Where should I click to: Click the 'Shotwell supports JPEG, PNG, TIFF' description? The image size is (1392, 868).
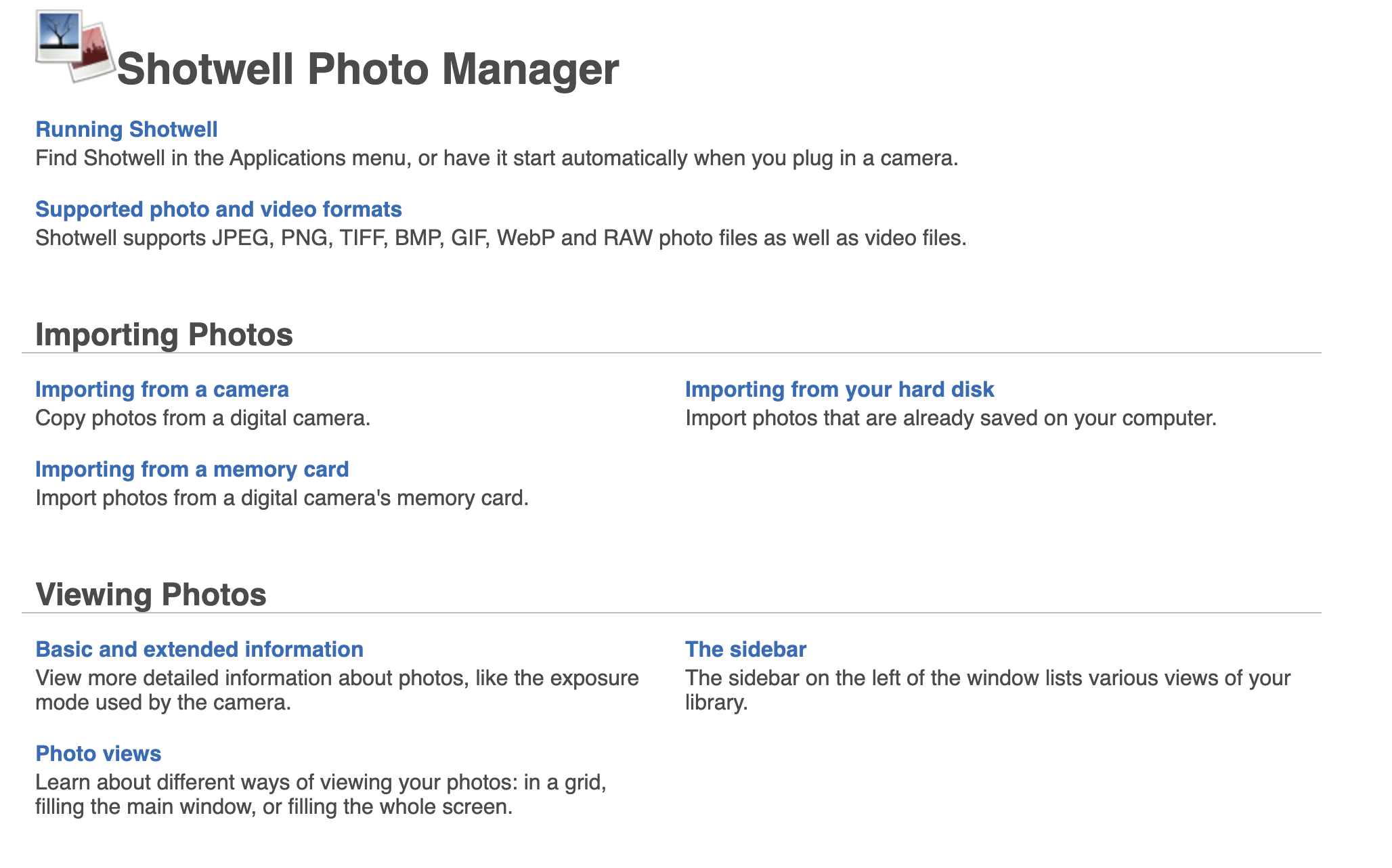click(x=500, y=238)
